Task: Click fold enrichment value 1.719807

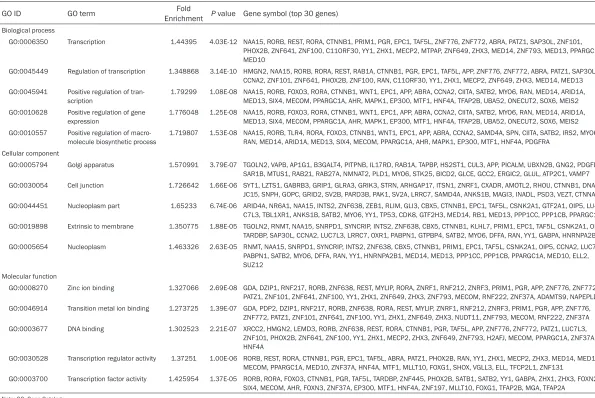Action: click(x=184, y=133)
